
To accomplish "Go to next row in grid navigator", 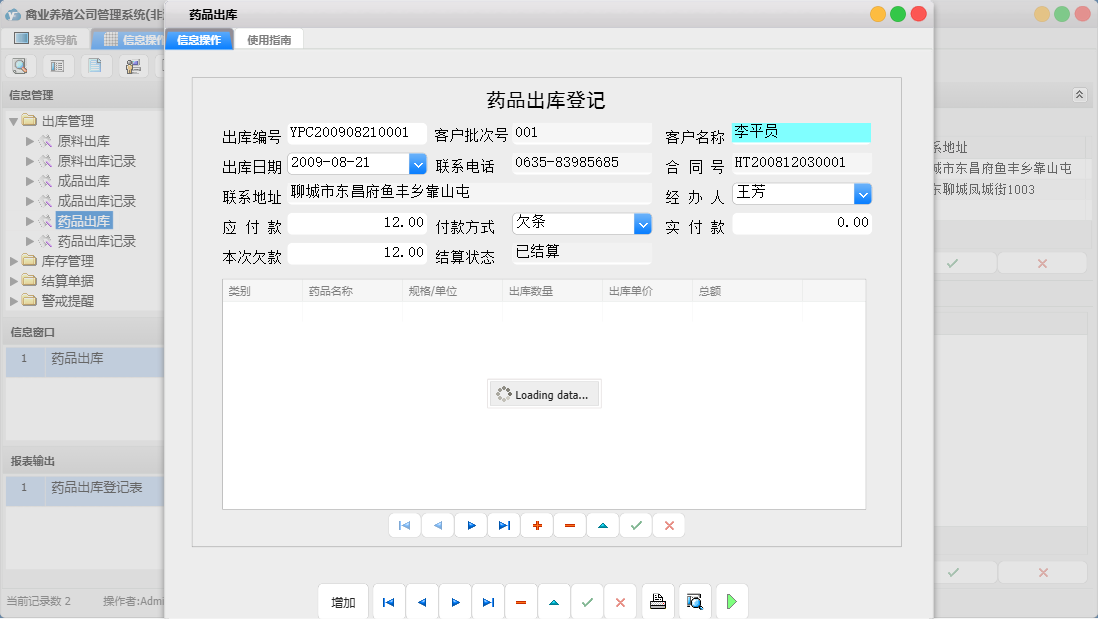I will point(471,525).
